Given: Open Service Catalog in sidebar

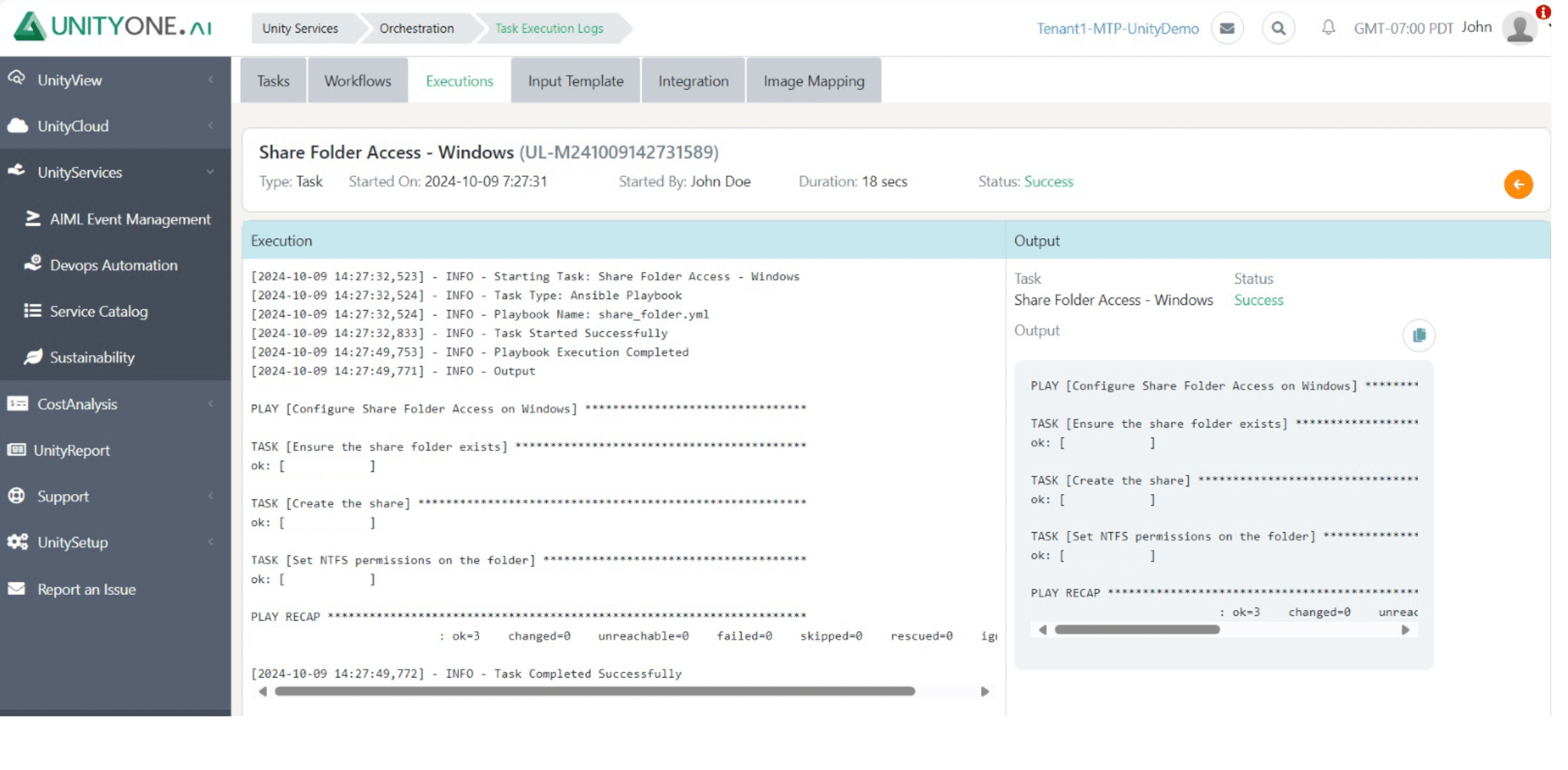Looking at the screenshot, I should point(98,311).
